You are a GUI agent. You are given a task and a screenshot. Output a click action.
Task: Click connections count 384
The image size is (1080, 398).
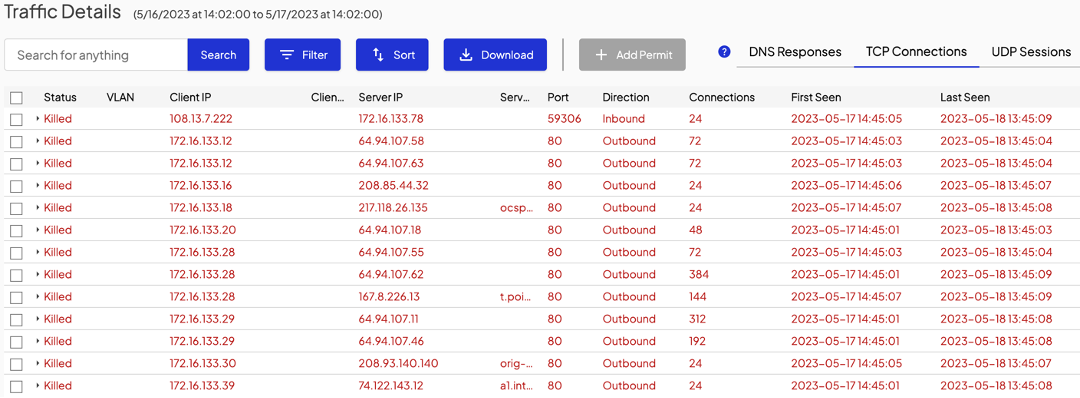698,274
